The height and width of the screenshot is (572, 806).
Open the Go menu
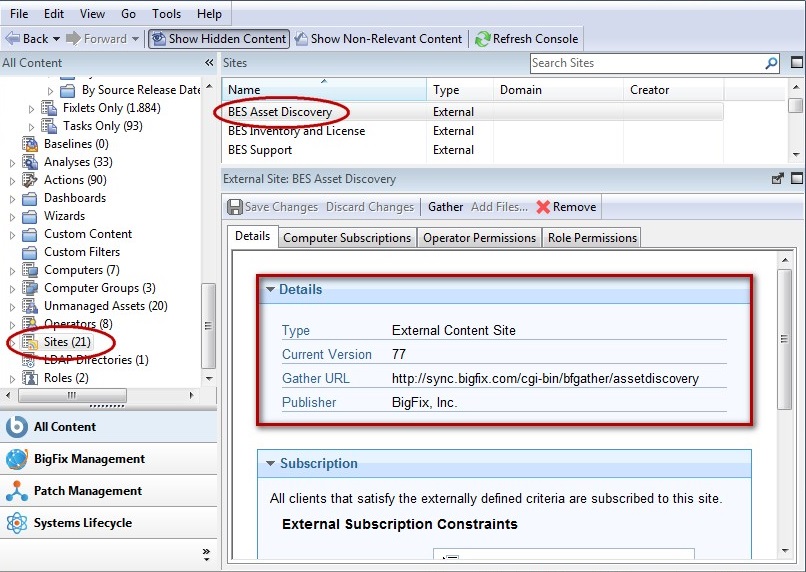pos(128,14)
